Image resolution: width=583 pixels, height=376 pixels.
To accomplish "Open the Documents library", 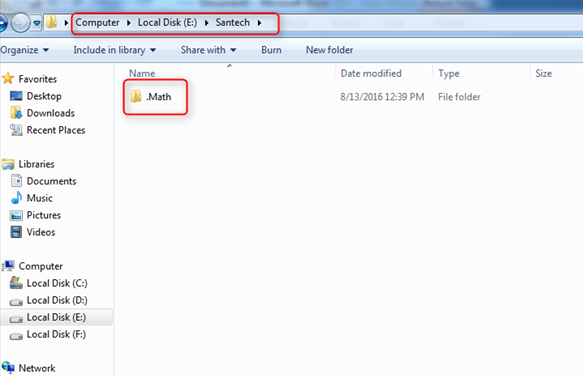I will point(51,181).
